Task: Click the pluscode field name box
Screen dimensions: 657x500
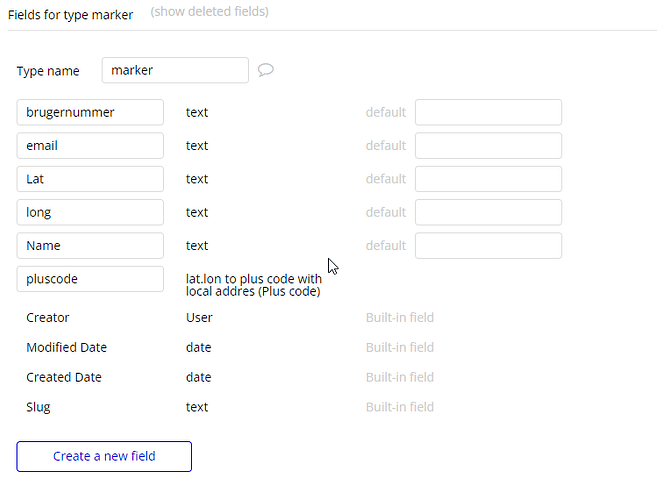Action: (x=90, y=279)
